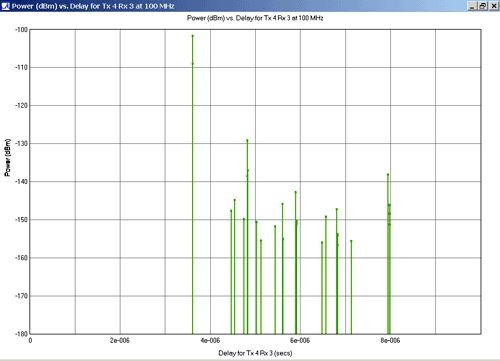Click the plot title text
The width and height of the screenshot is (500, 361).
point(255,18)
